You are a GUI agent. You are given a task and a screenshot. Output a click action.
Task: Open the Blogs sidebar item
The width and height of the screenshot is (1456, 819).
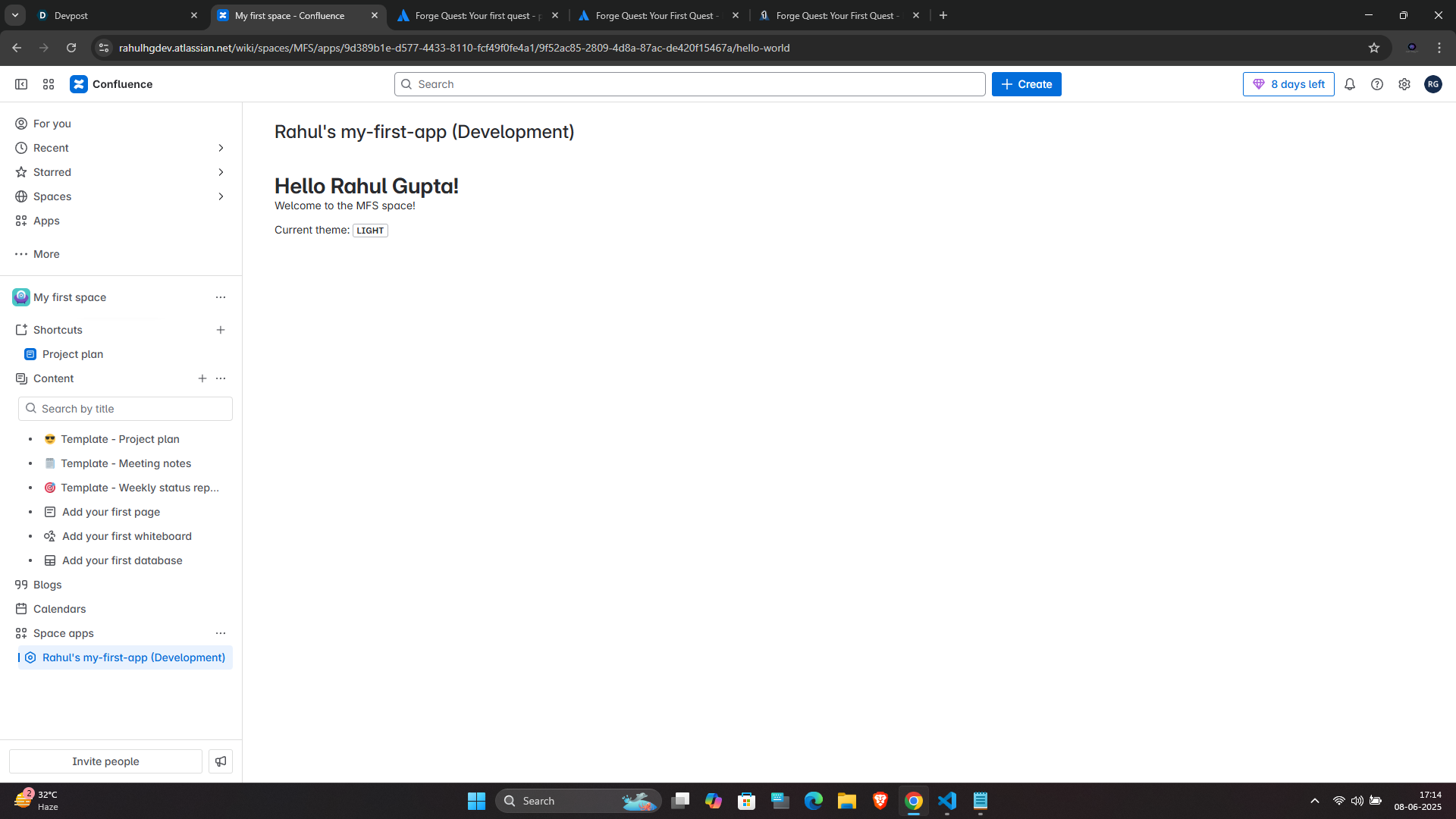(x=47, y=585)
